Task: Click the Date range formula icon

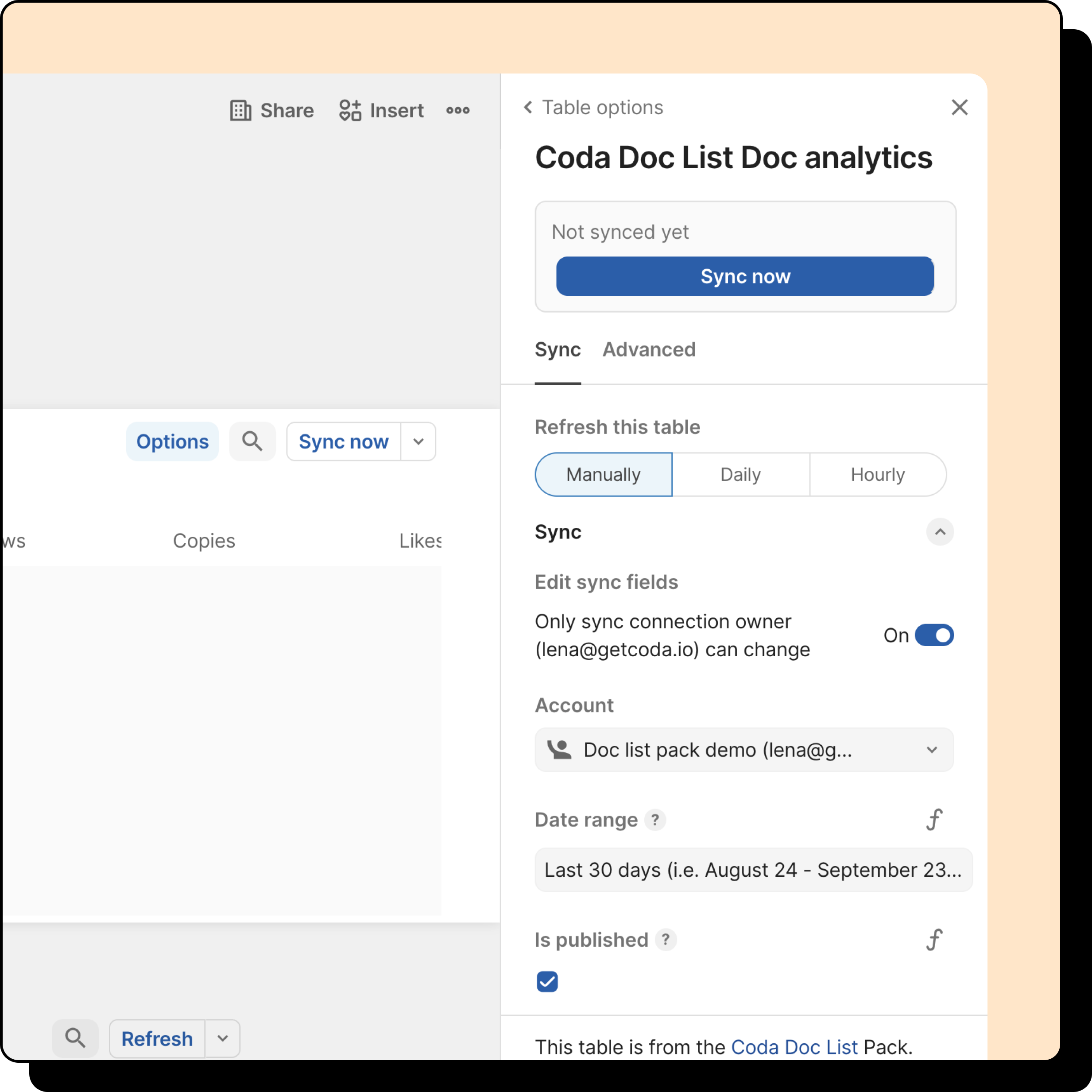Action: (x=934, y=820)
